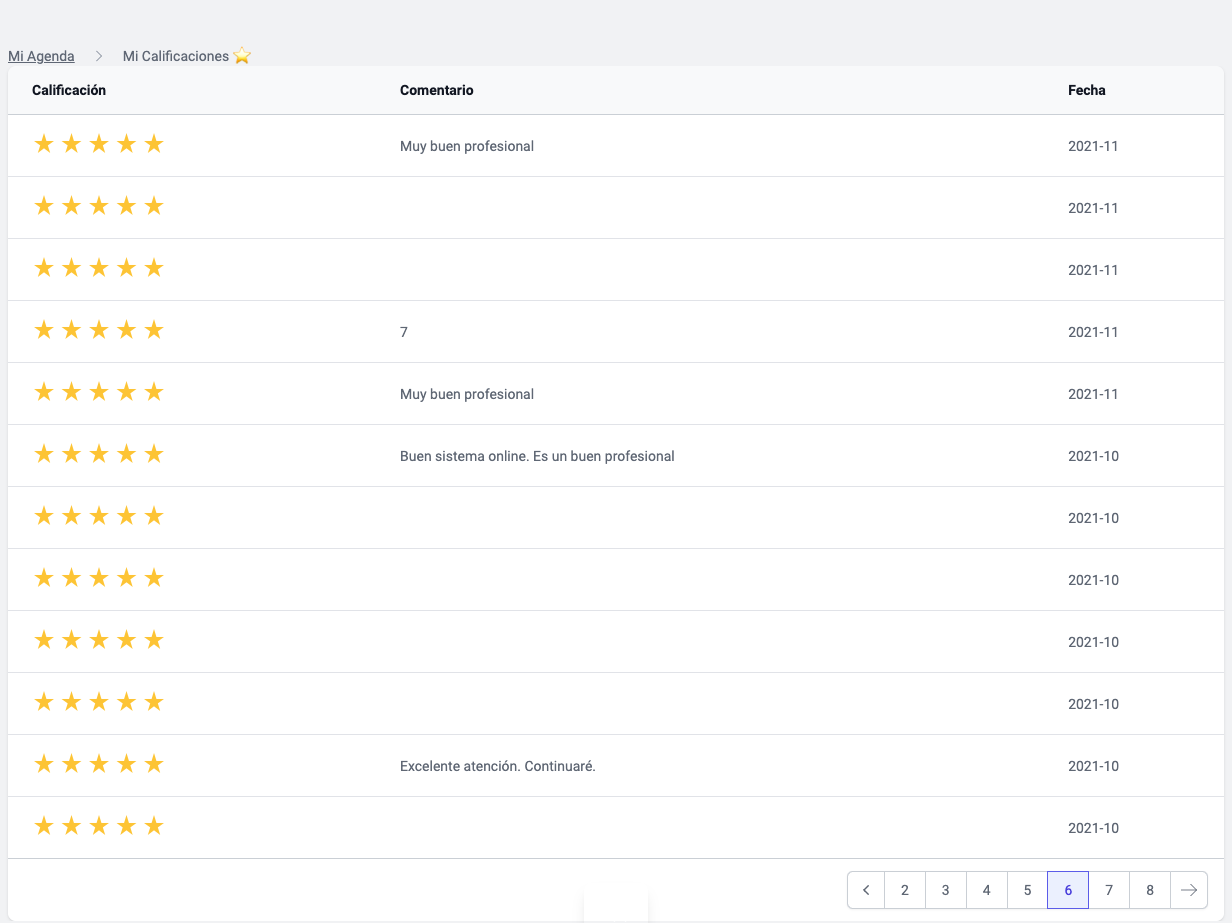Click fifth star in "Excelente atención" row
Viewport: 1232px width, 923px height.
154,765
